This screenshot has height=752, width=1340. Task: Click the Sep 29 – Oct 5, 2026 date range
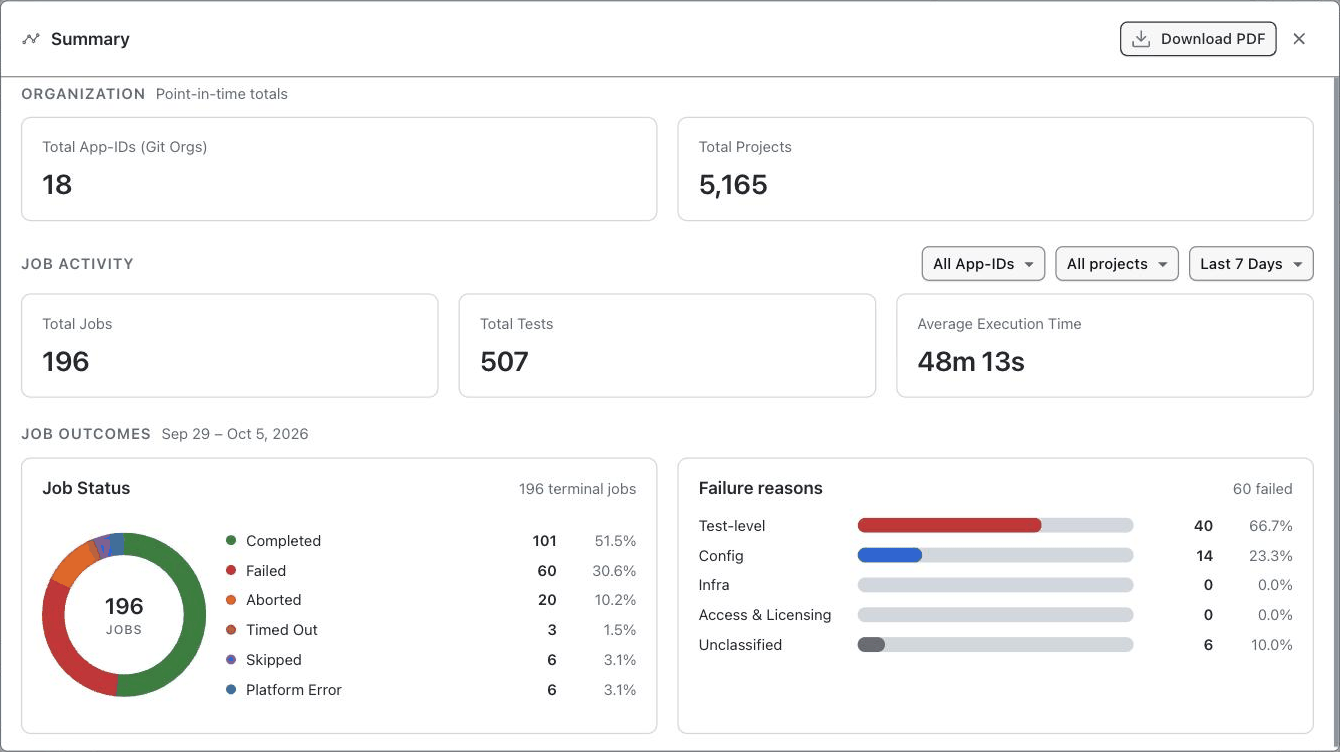235,434
